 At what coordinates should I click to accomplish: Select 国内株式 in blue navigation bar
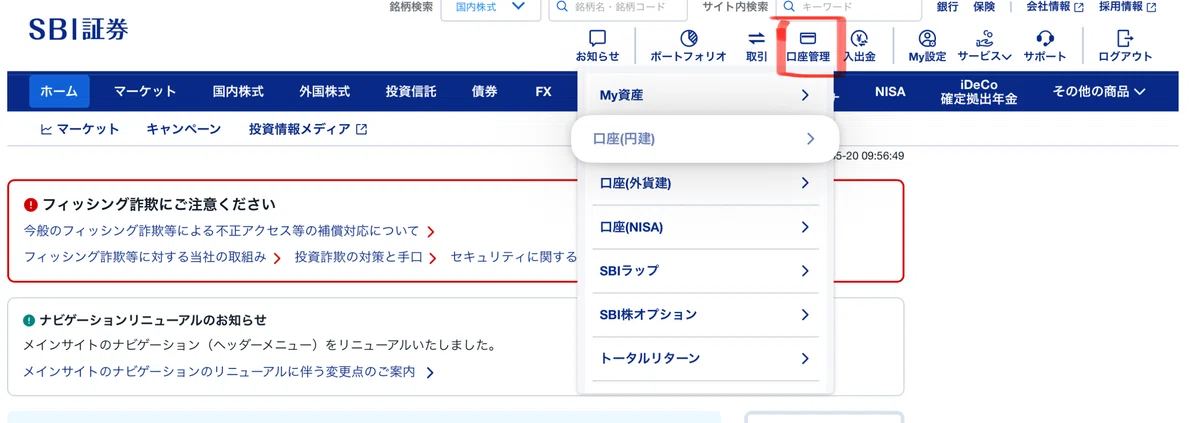238,91
